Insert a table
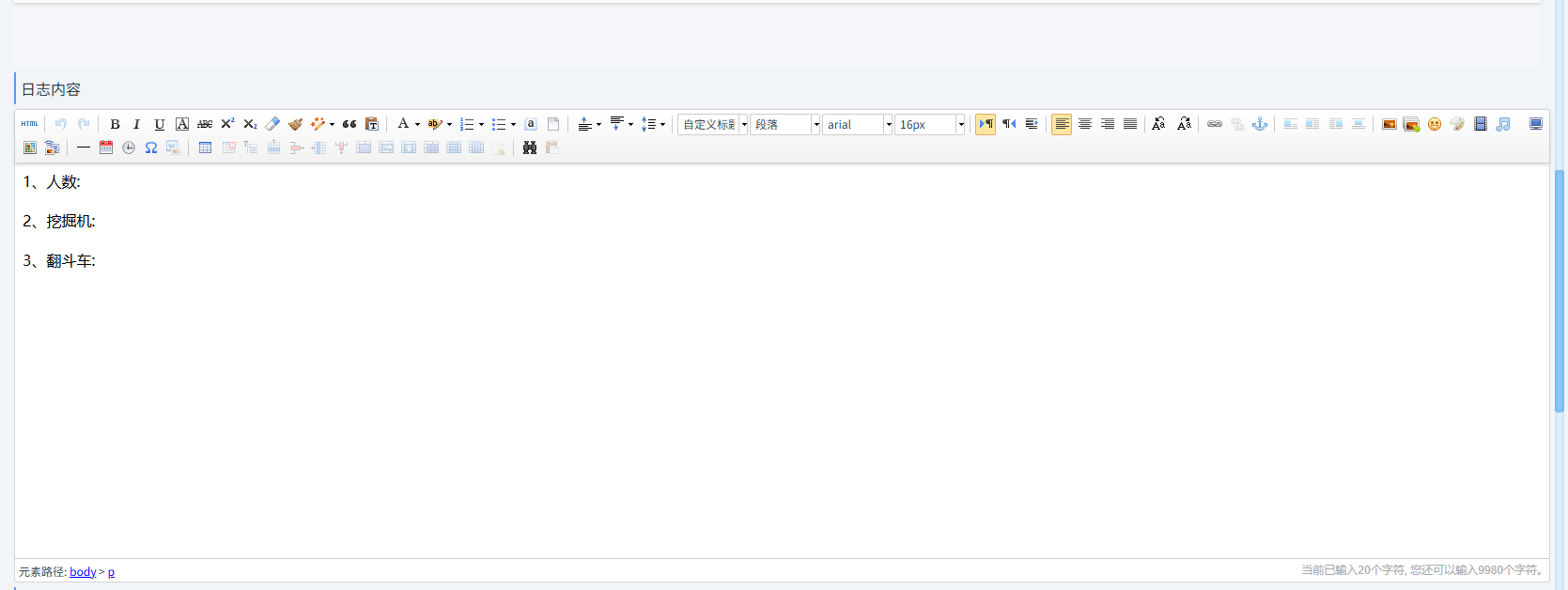This screenshot has width=1568, height=590. (x=205, y=147)
